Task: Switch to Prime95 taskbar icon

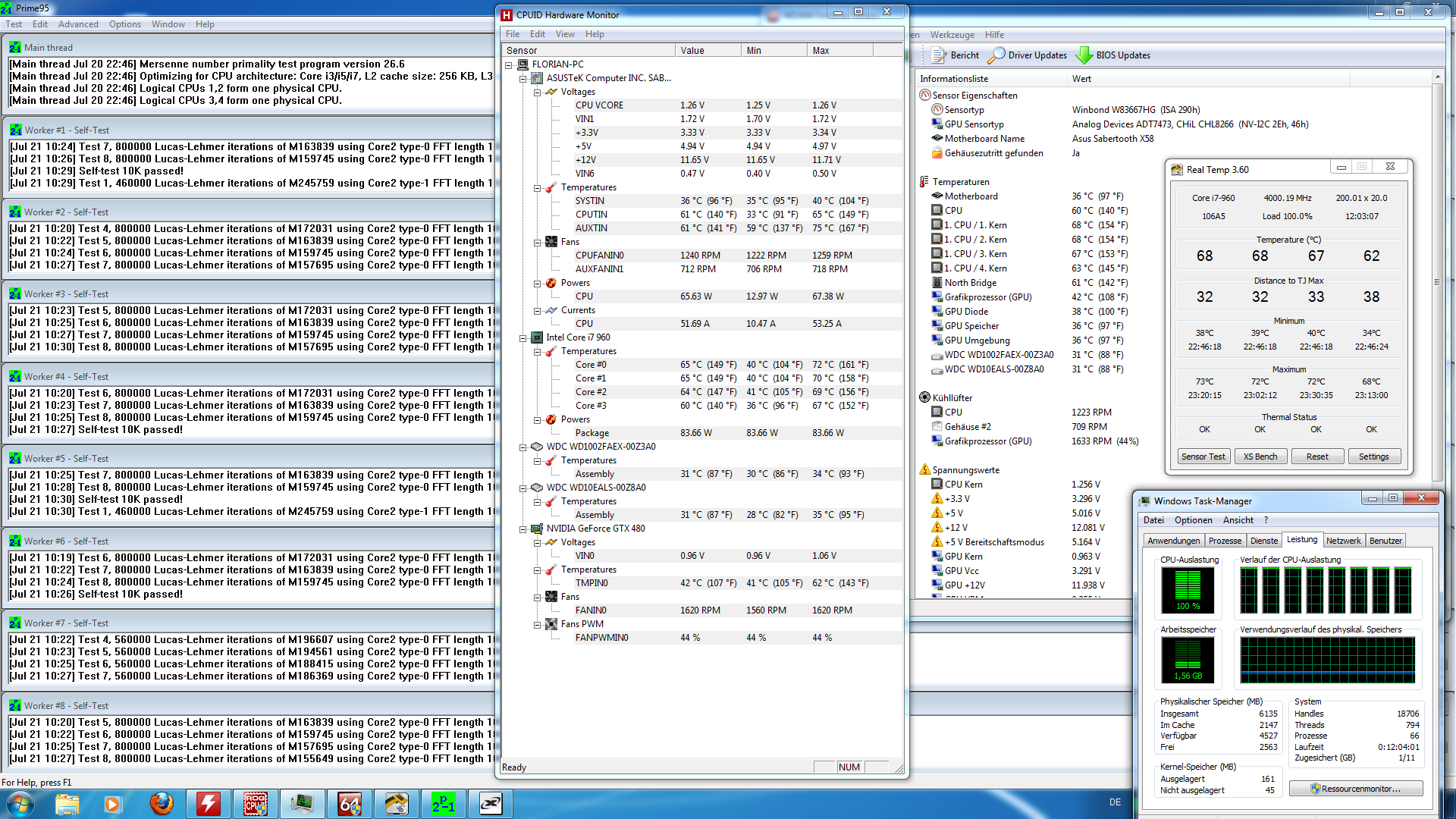Action: pos(444,803)
